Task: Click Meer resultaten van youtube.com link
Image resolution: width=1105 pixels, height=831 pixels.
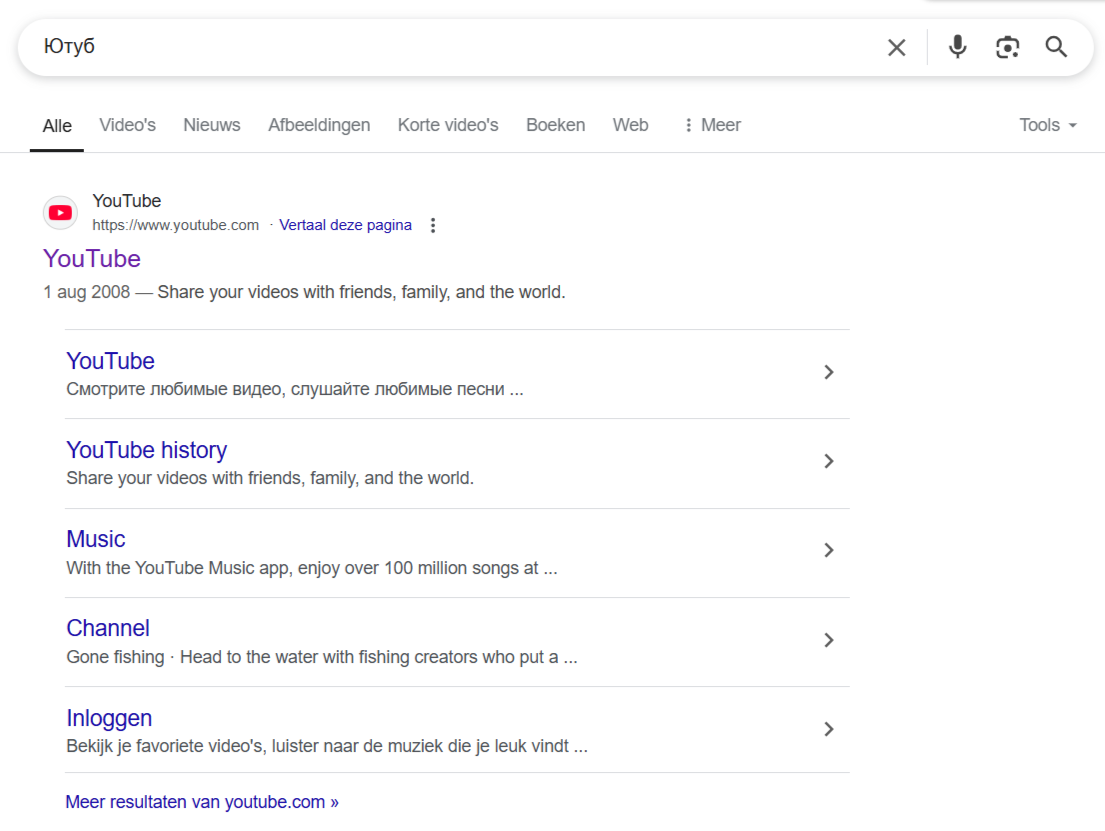Action: [x=202, y=802]
